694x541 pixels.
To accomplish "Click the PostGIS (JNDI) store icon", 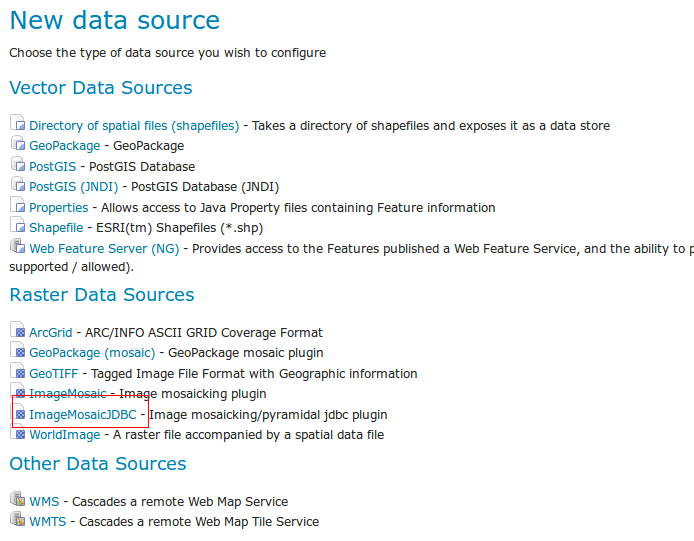I will (18, 184).
